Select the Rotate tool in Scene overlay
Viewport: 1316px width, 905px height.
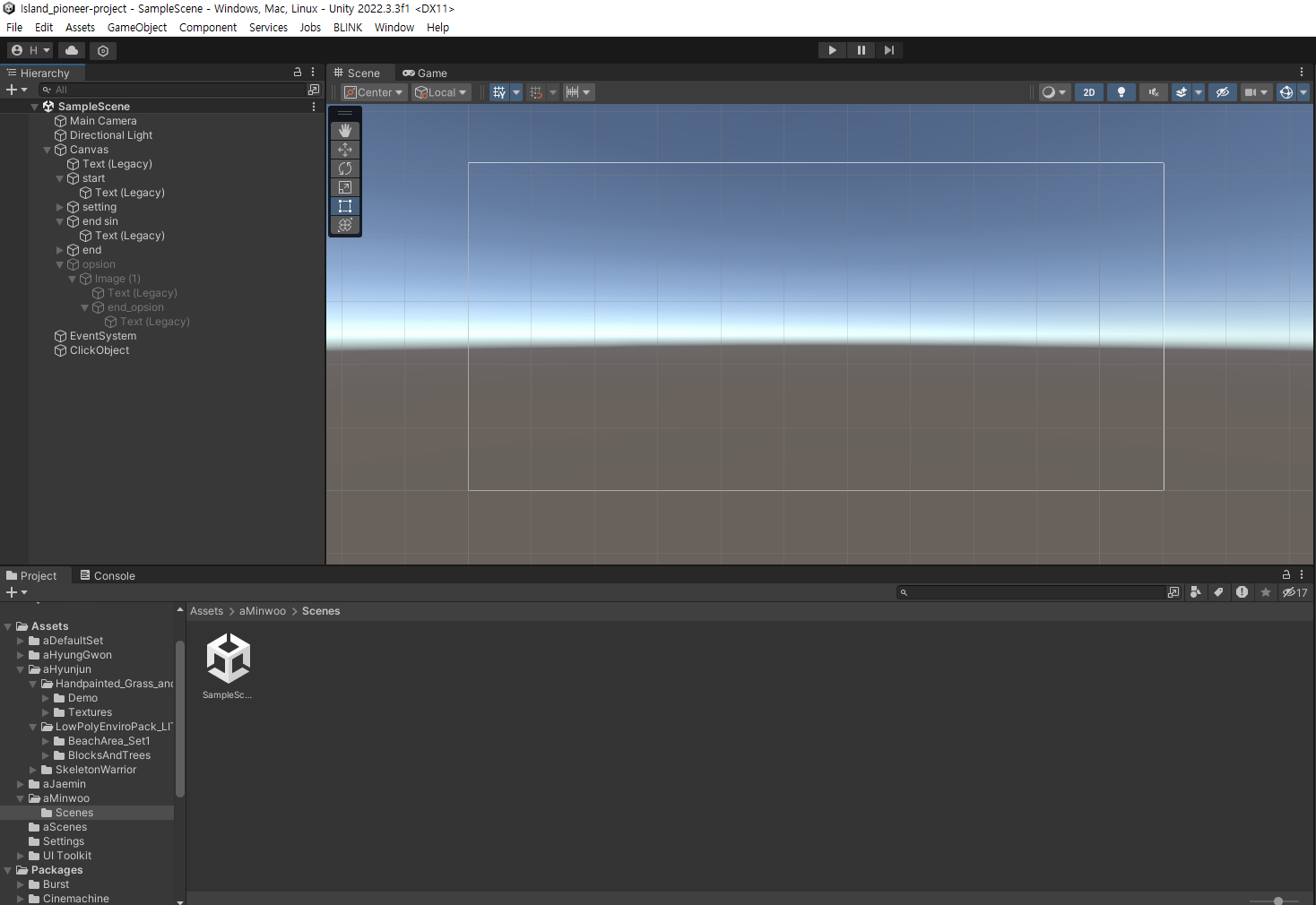345,168
